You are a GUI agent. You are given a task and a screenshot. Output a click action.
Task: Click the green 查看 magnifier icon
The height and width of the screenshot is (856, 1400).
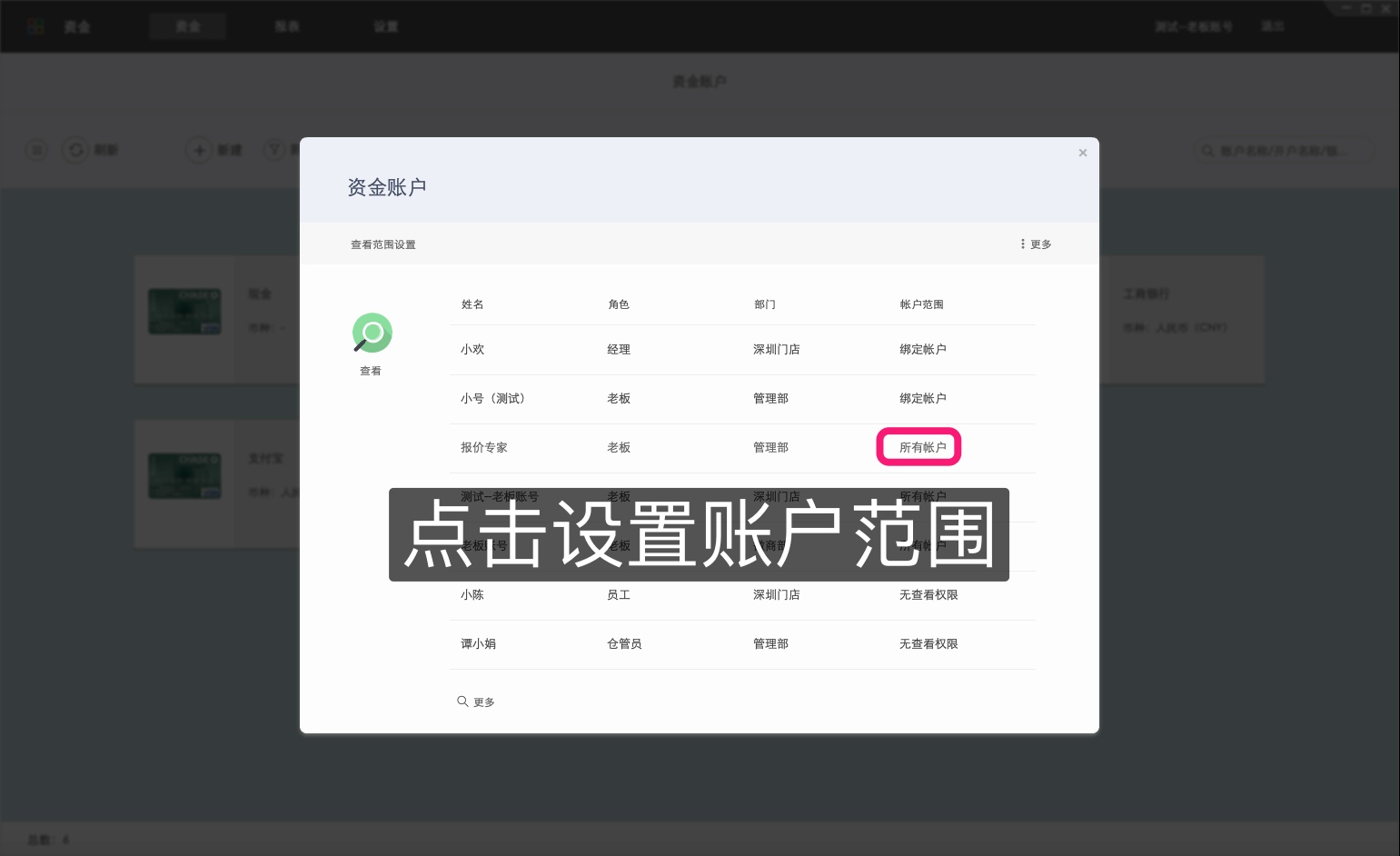pyautogui.click(x=372, y=333)
